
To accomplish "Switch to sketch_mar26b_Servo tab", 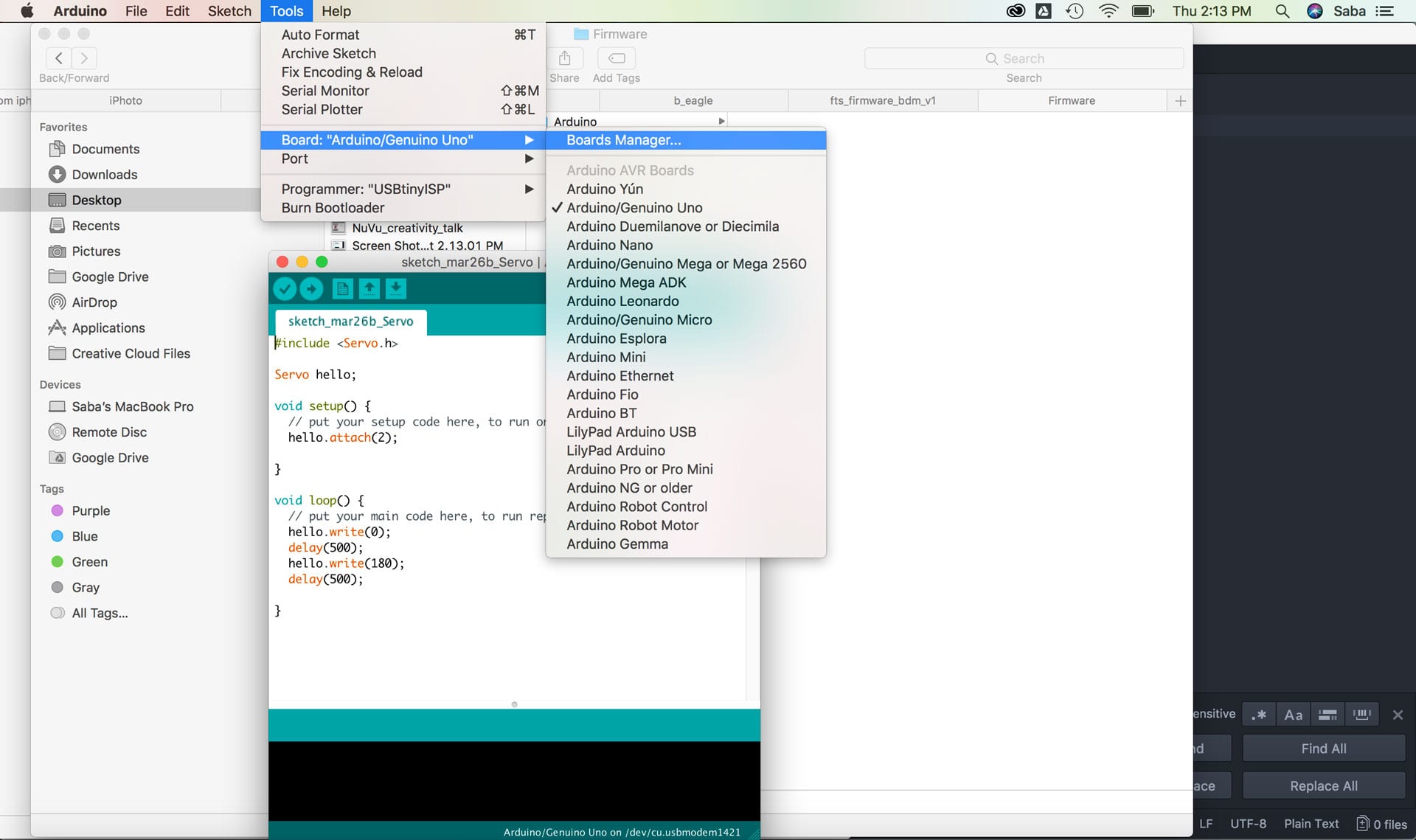I will tap(350, 322).
